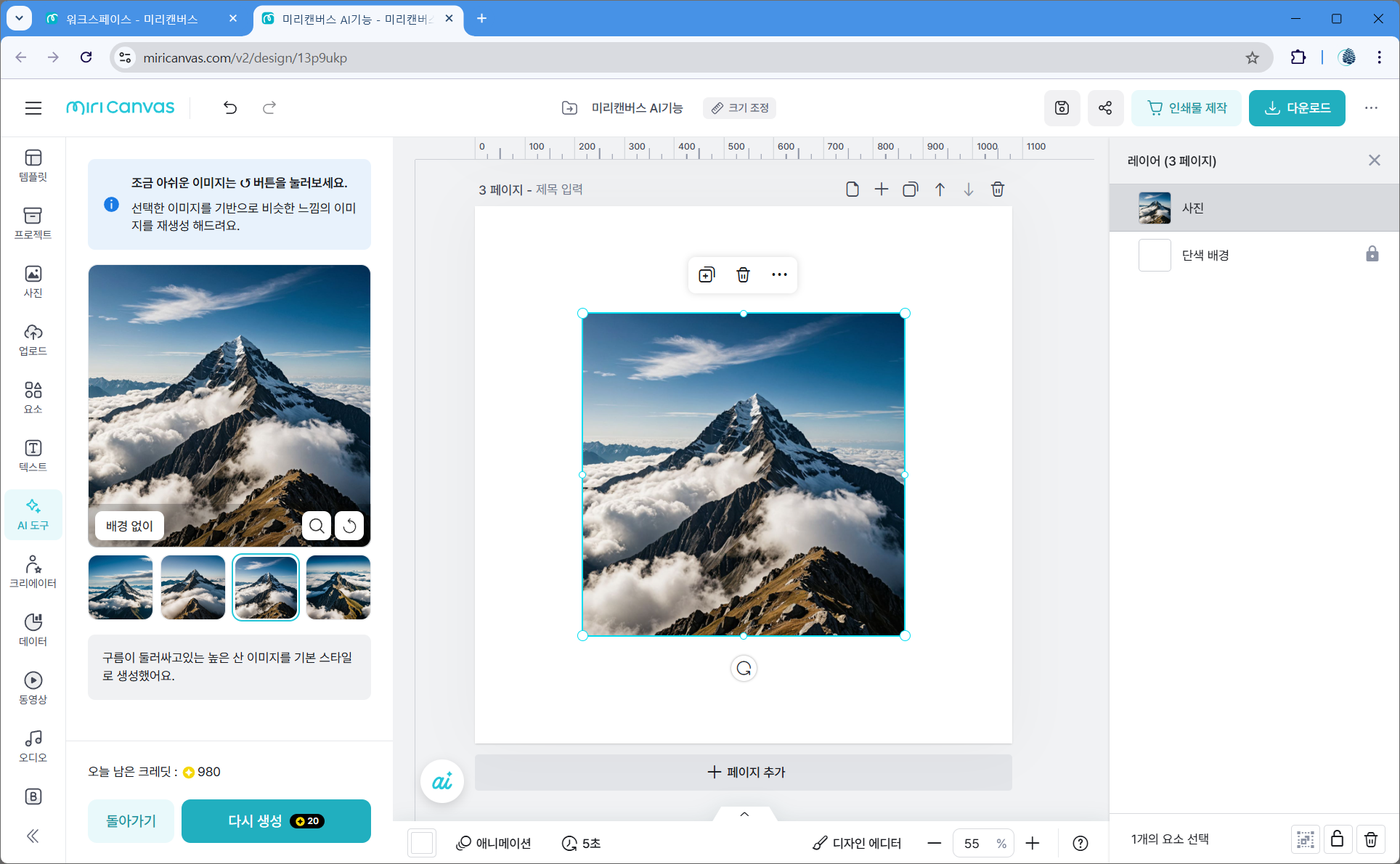1400x864 pixels.
Task: Click the background color swatch at bottom
Action: pyautogui.click(x=422, y=843)
